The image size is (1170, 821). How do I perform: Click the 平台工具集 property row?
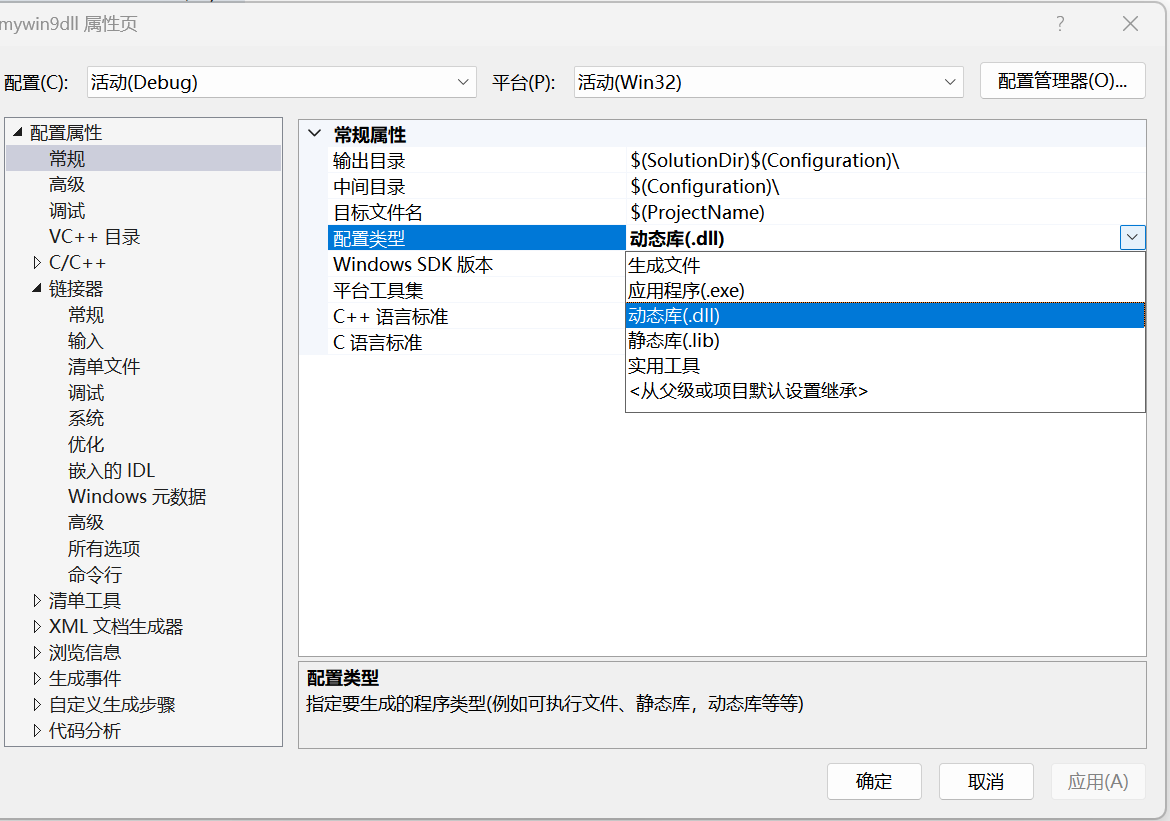point(476,290)
